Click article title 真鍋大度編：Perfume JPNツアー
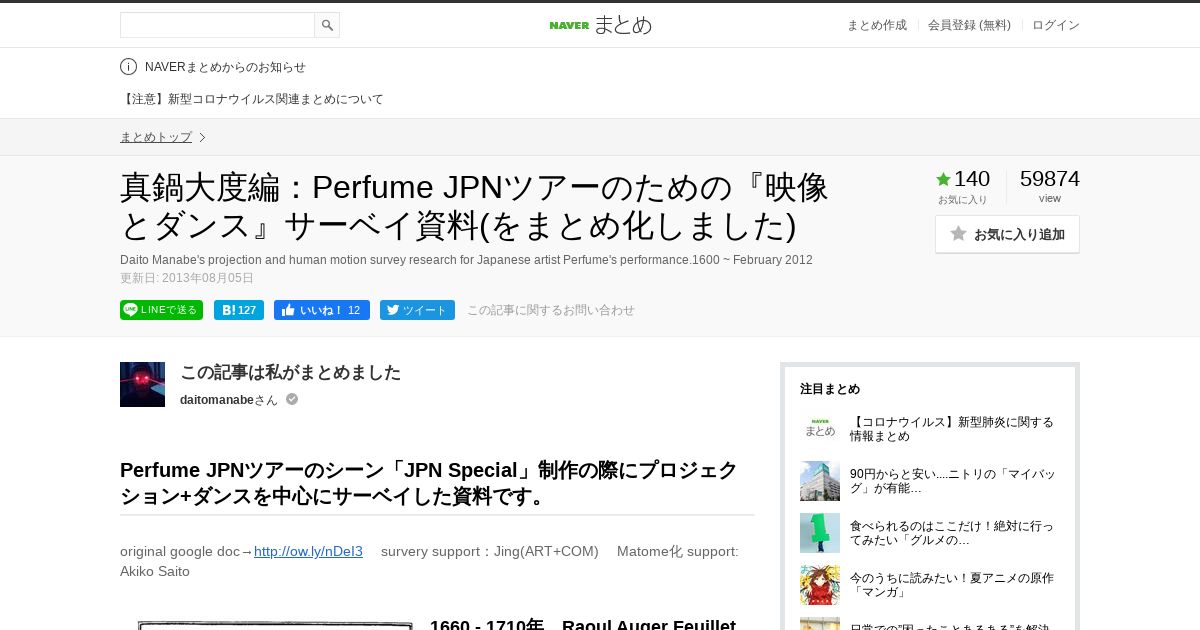 coord(474,206)
